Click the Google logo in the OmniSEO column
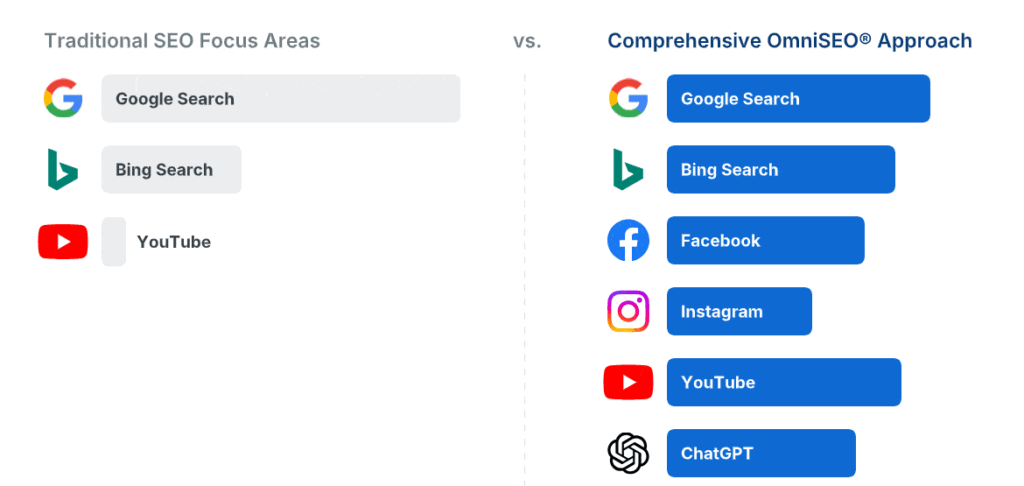 click(628, 98)
